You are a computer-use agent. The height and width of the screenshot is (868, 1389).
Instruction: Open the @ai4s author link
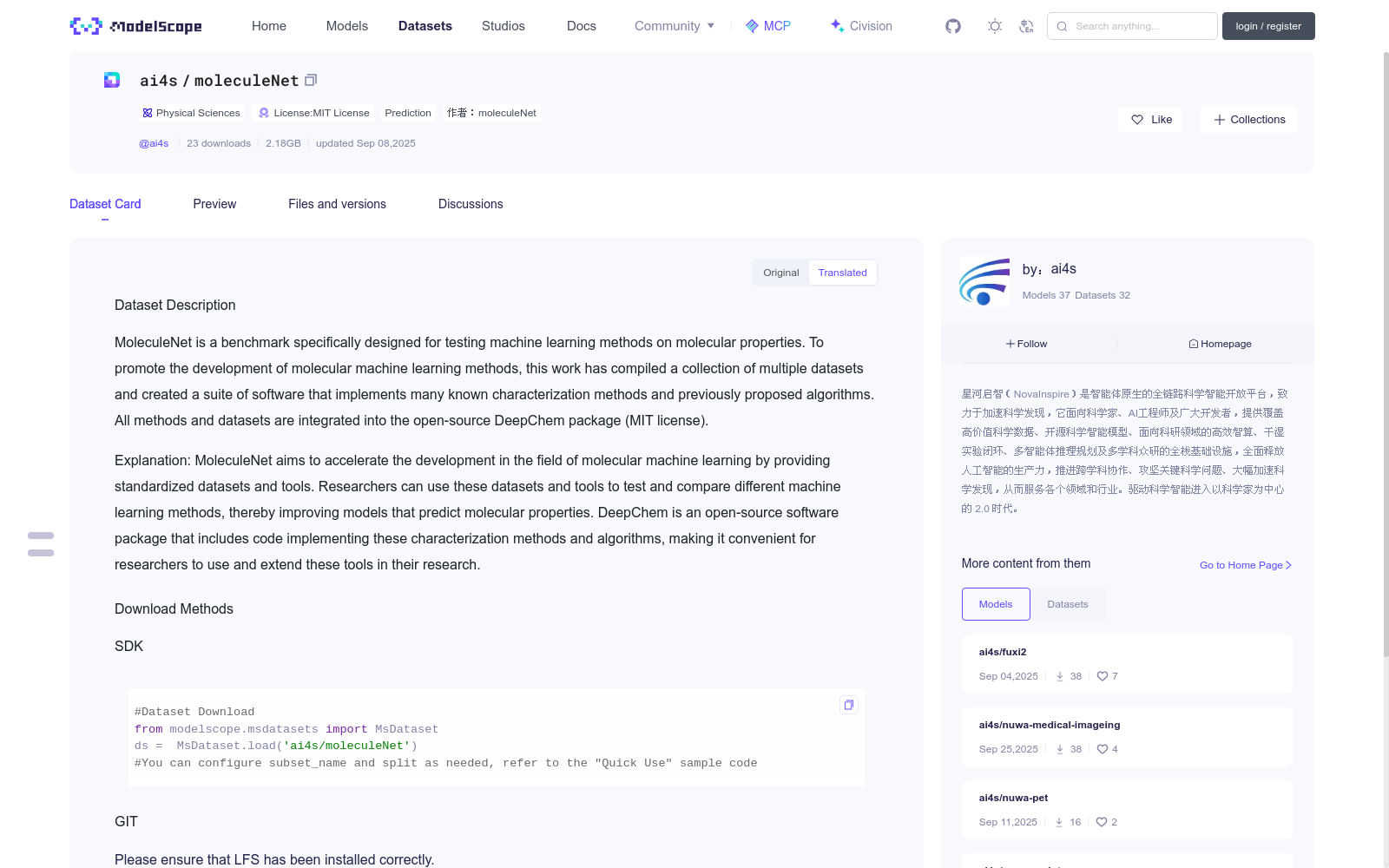(154, 143)
